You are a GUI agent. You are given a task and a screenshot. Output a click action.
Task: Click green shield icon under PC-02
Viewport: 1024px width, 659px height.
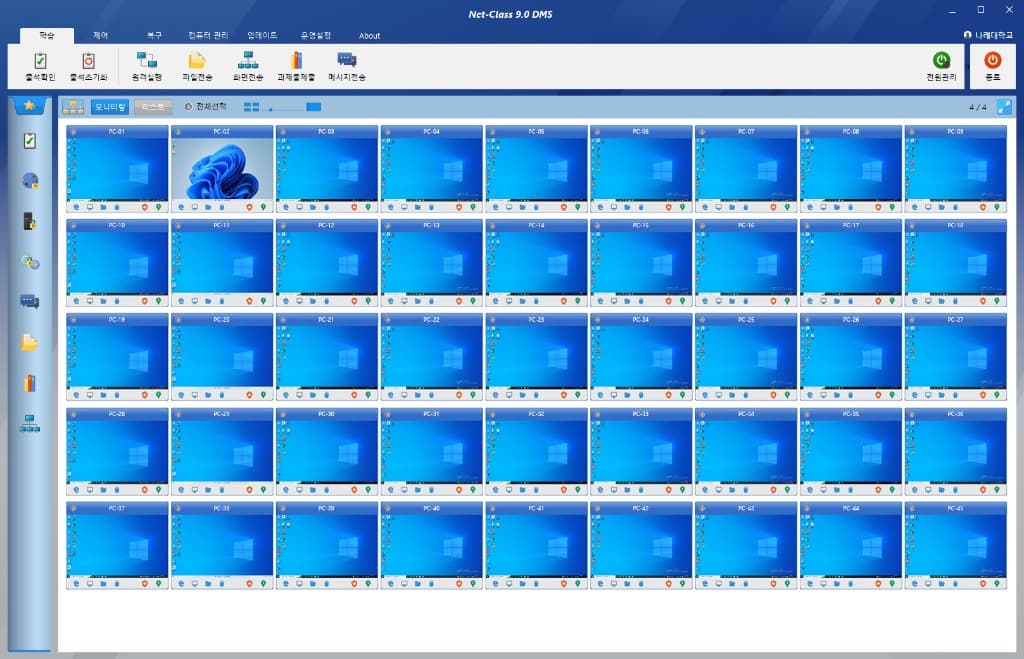[263, 207]
